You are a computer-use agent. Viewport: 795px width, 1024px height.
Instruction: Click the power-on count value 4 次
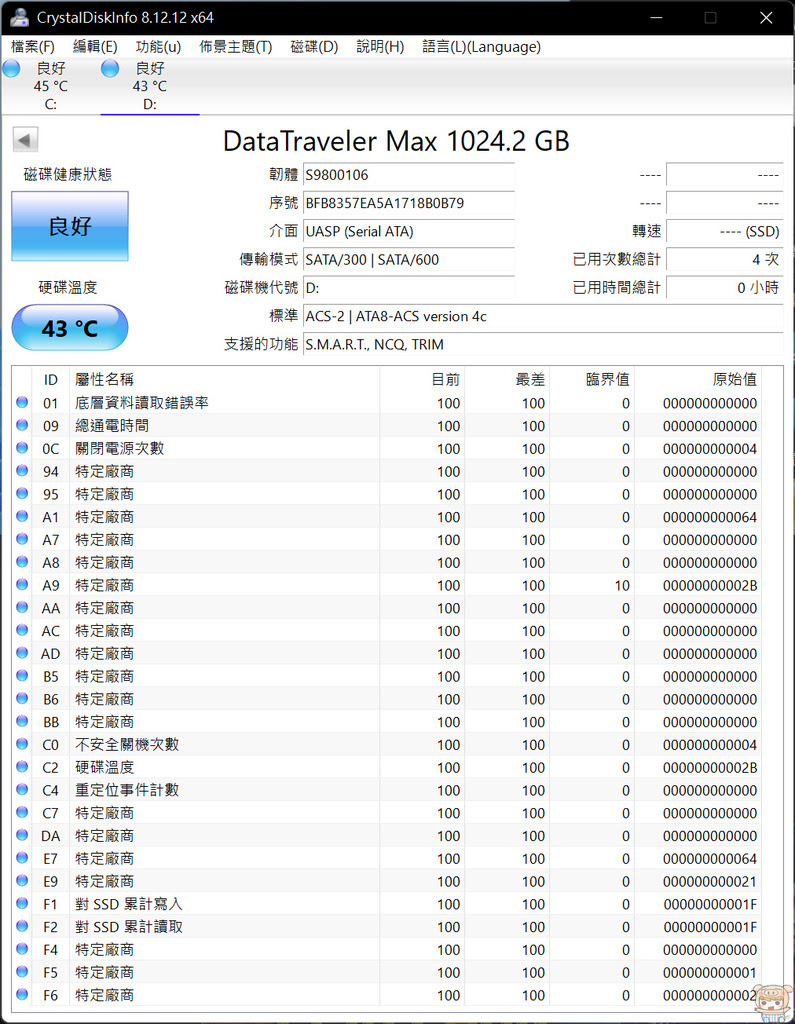[x=724, y=259]
